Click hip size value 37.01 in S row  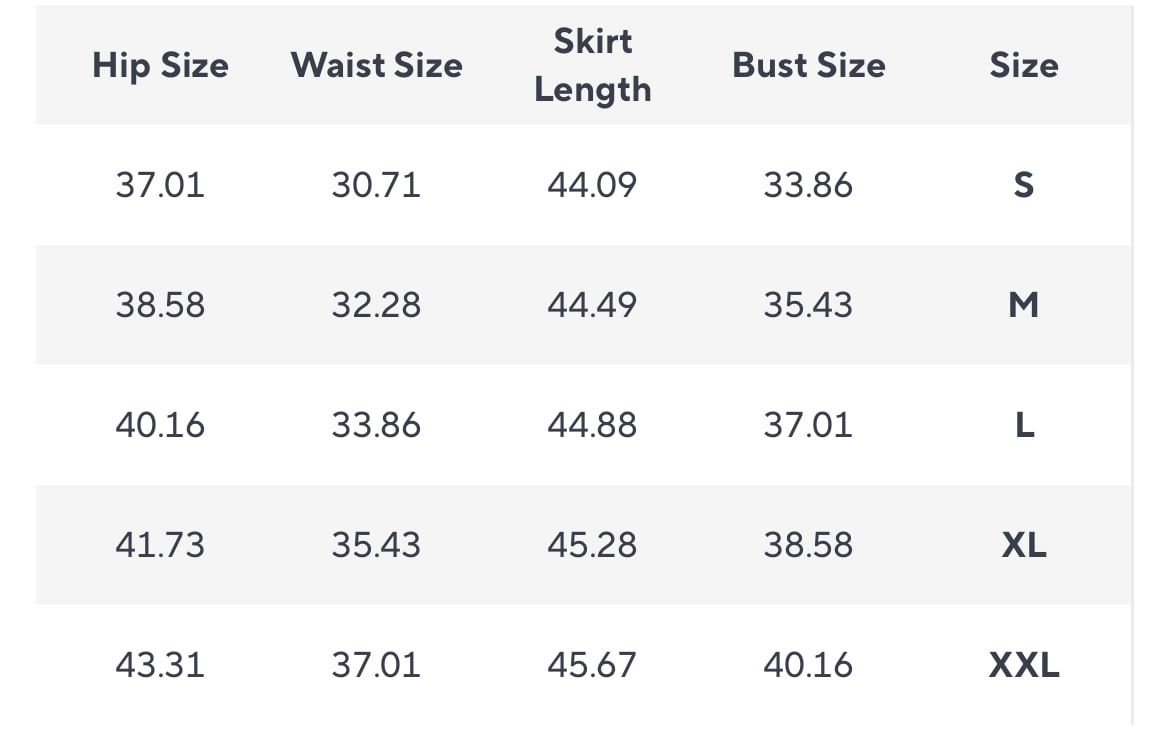(x=160, y=185)
